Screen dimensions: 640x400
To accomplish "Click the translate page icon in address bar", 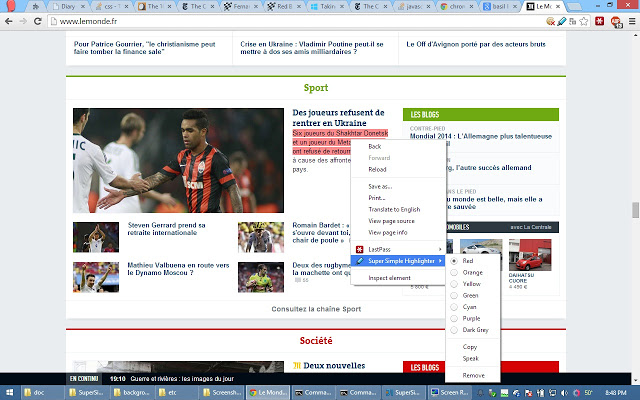I will coord(573,21).
